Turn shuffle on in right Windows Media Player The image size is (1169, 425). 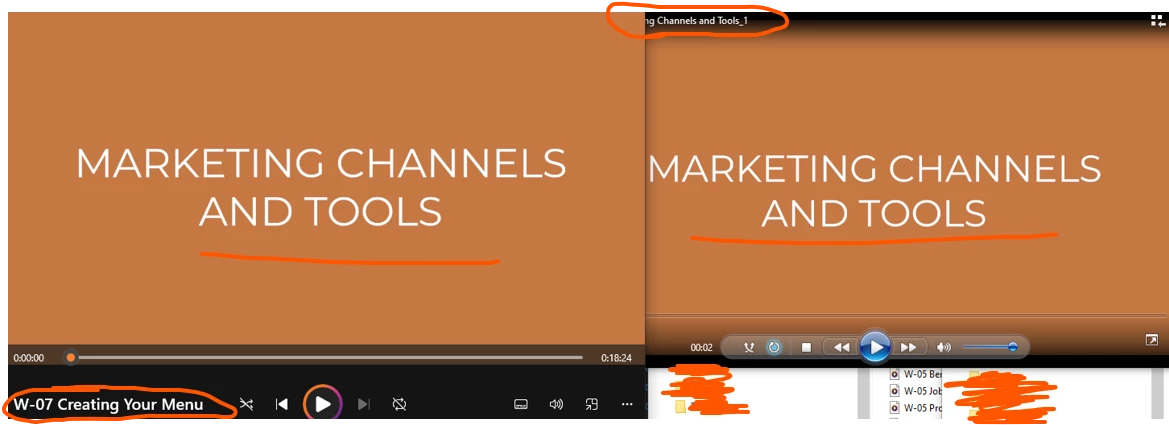pyautogui.click(x=749, y=347)
